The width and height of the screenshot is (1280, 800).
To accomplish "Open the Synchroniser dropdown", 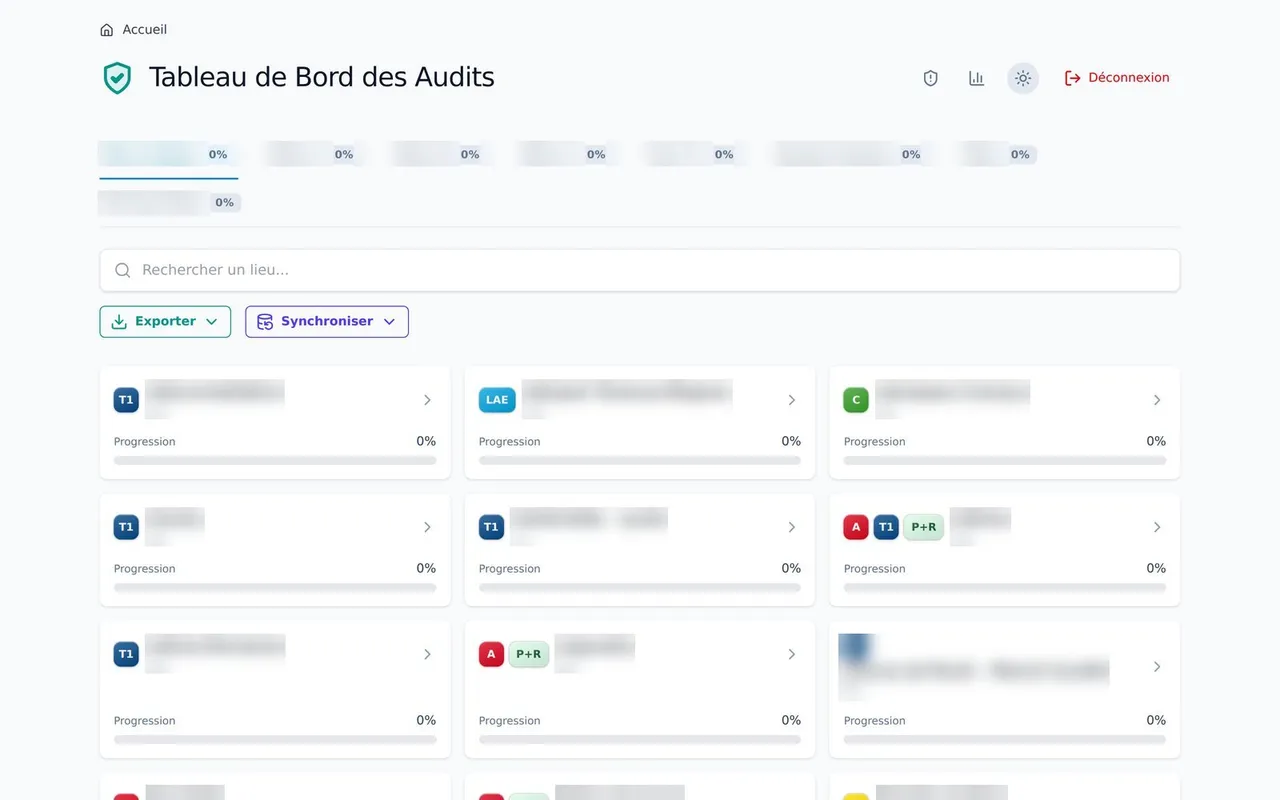I will tap(327, 322).
